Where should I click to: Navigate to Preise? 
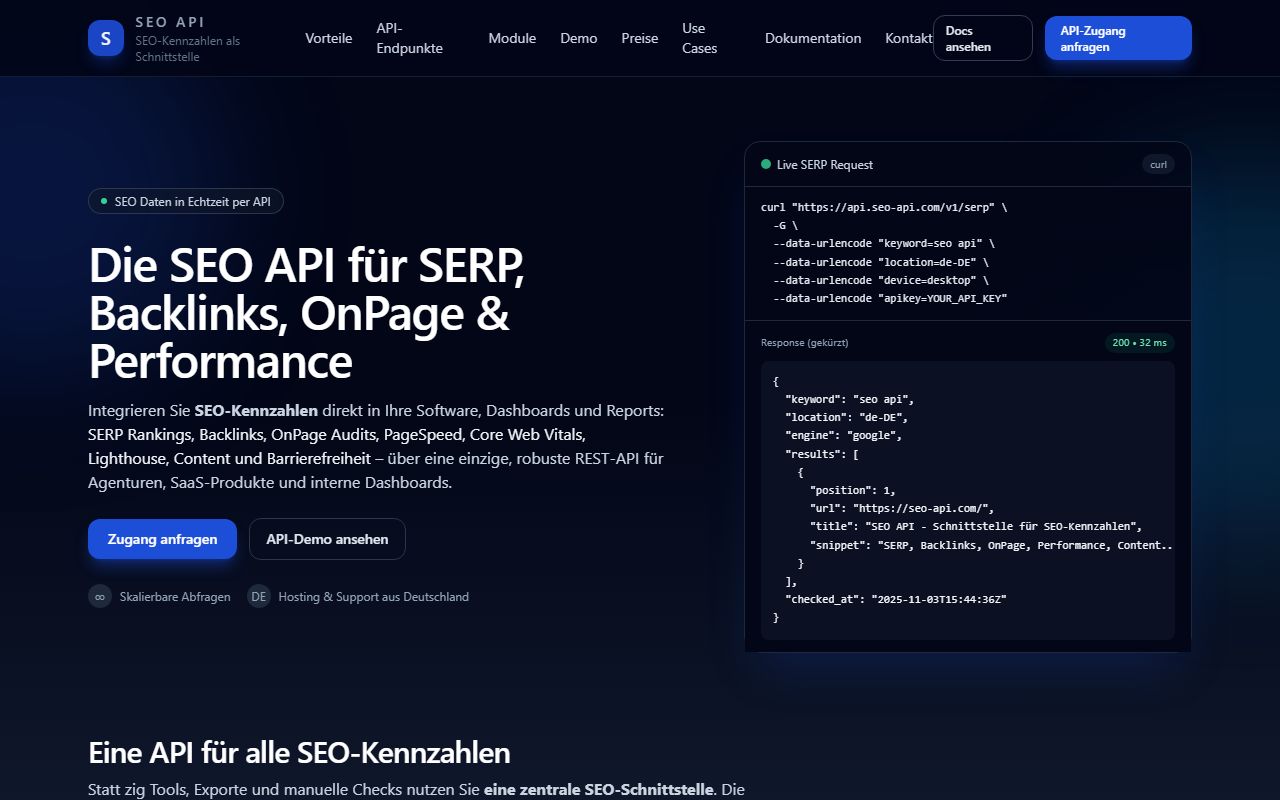(640, 38)
